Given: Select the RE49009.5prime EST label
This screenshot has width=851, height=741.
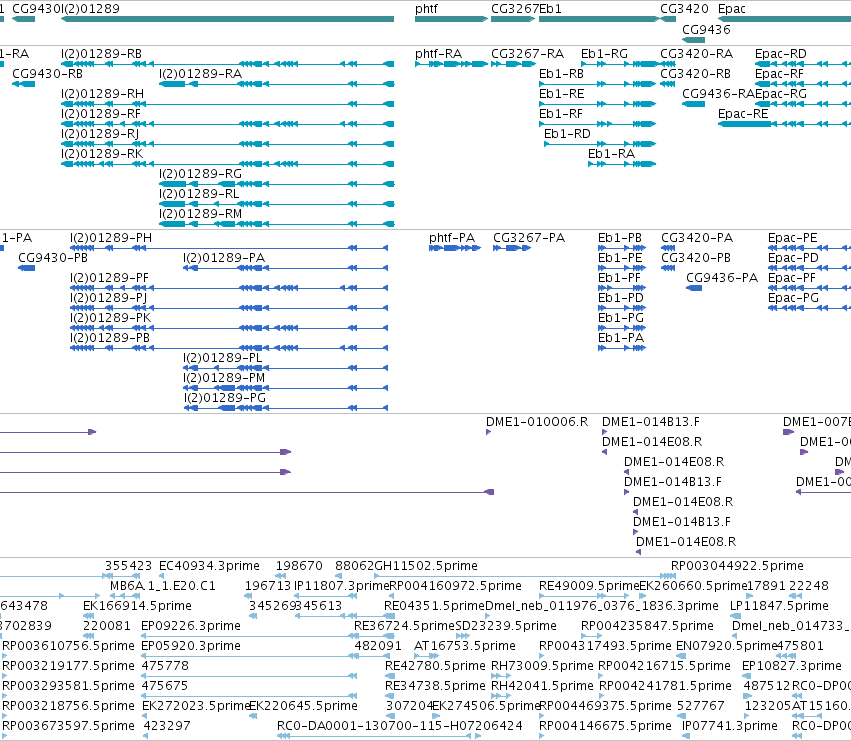Looking at the screenshot, I should point(589,586).
